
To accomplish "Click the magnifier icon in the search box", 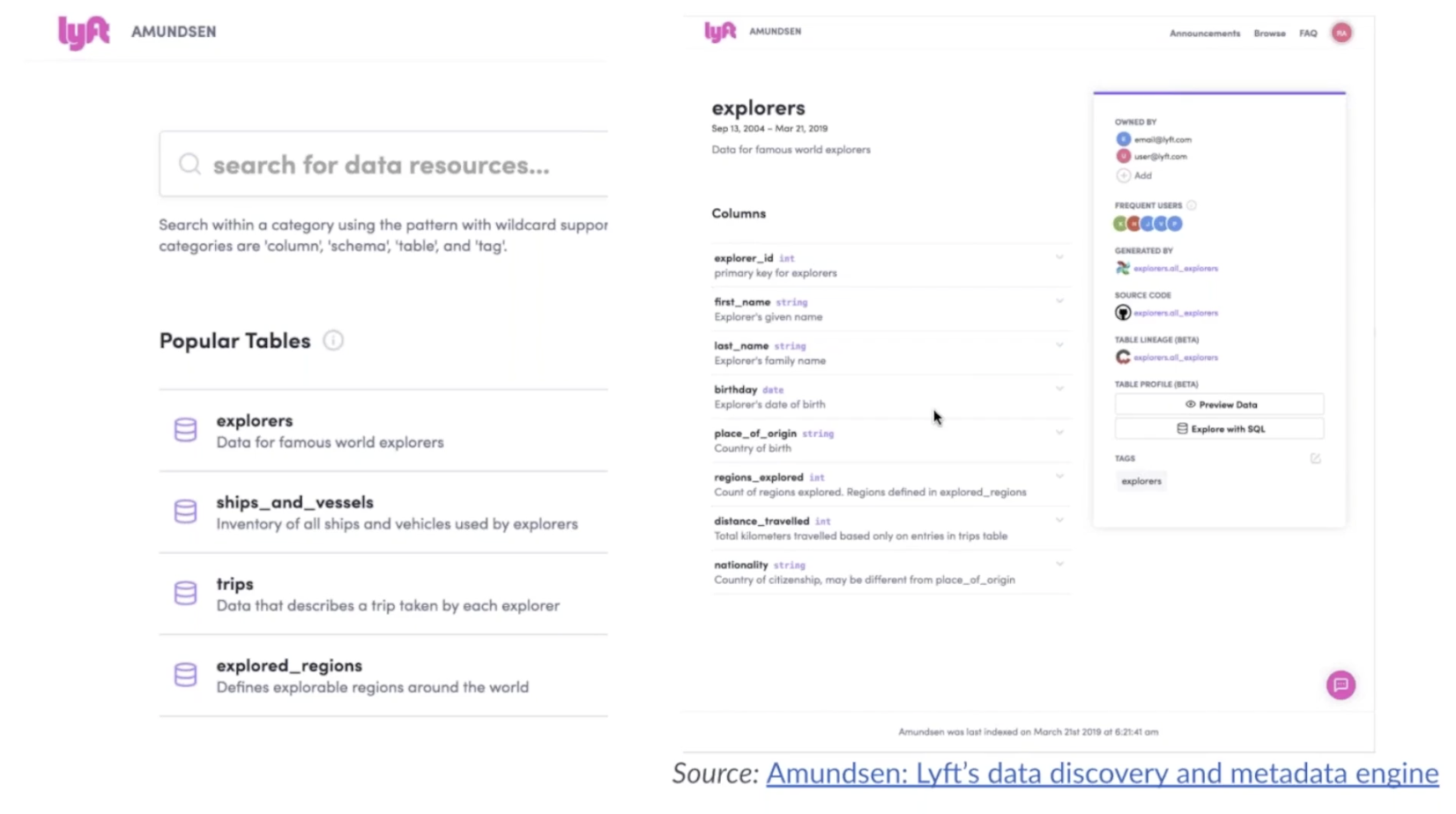I will [x=189, y=164].
